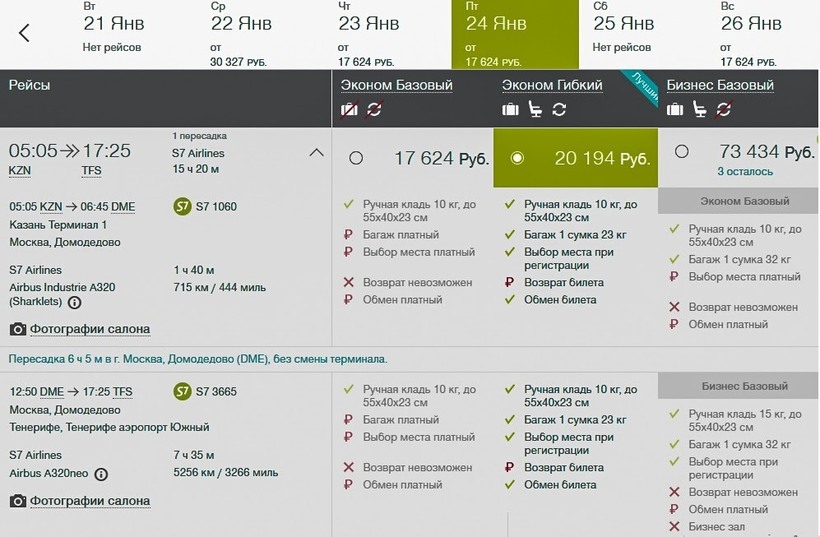Click ruble icon beside first Возврат билета

(x=509, y=282)
